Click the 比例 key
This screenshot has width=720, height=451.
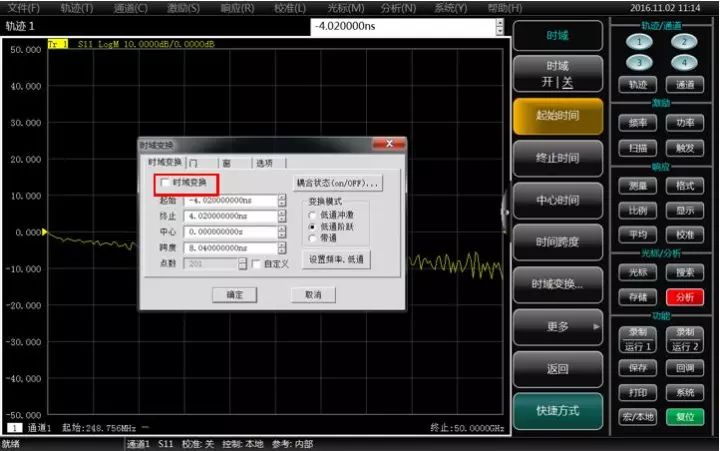637,211
